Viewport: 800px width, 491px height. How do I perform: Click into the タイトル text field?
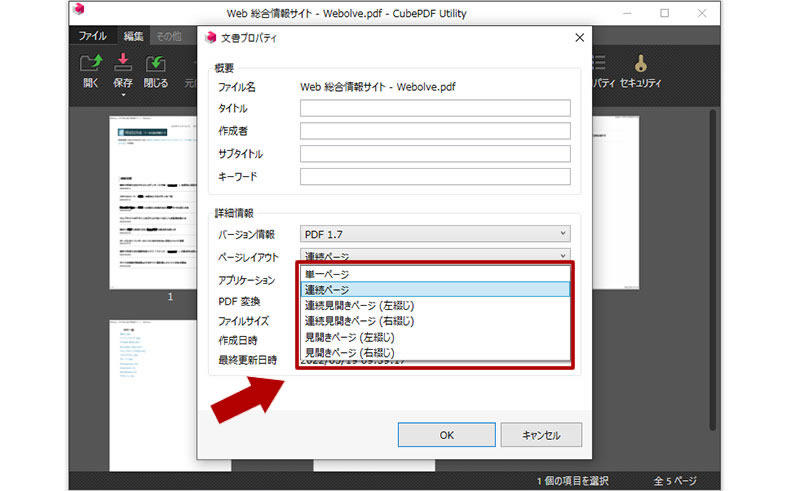[x=435, y=108]
